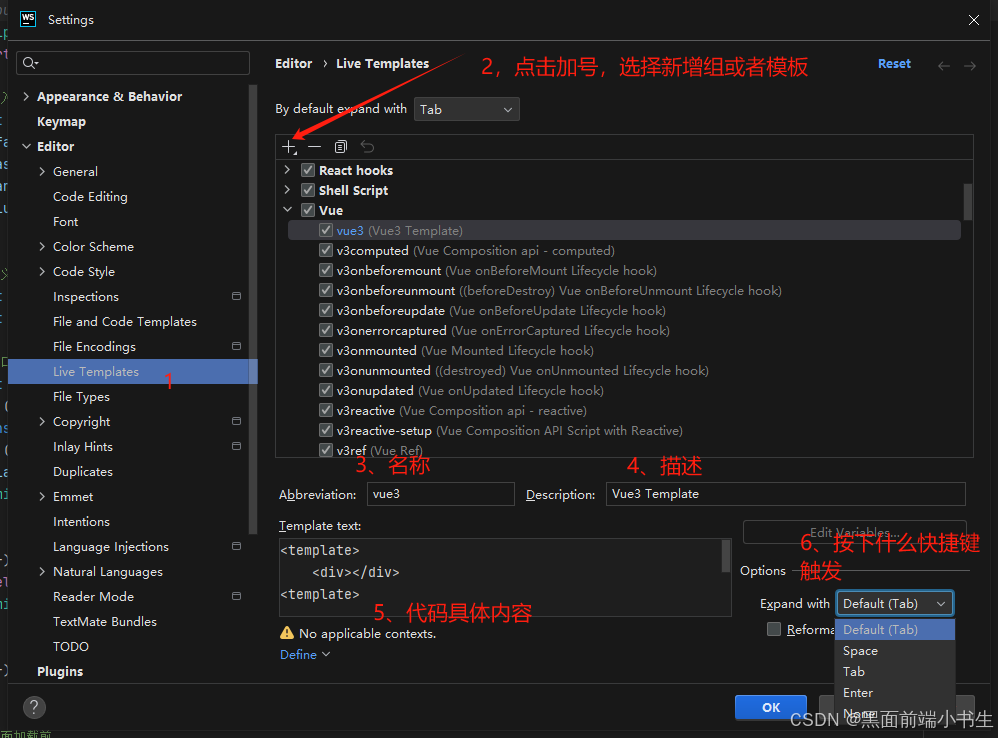Click the Duplicate template icon

click(341, 147)
